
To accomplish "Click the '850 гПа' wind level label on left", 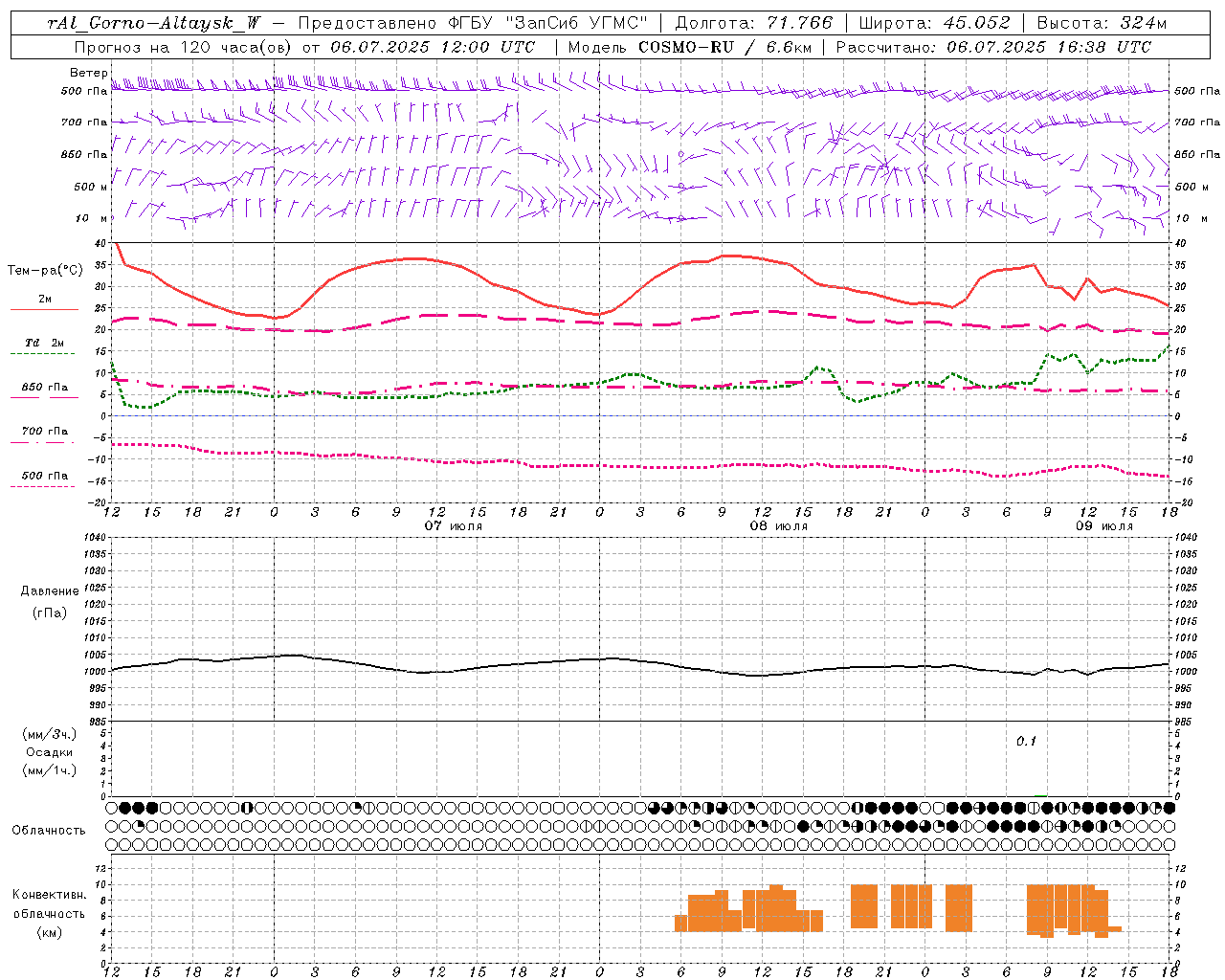I will click(84, 154).
